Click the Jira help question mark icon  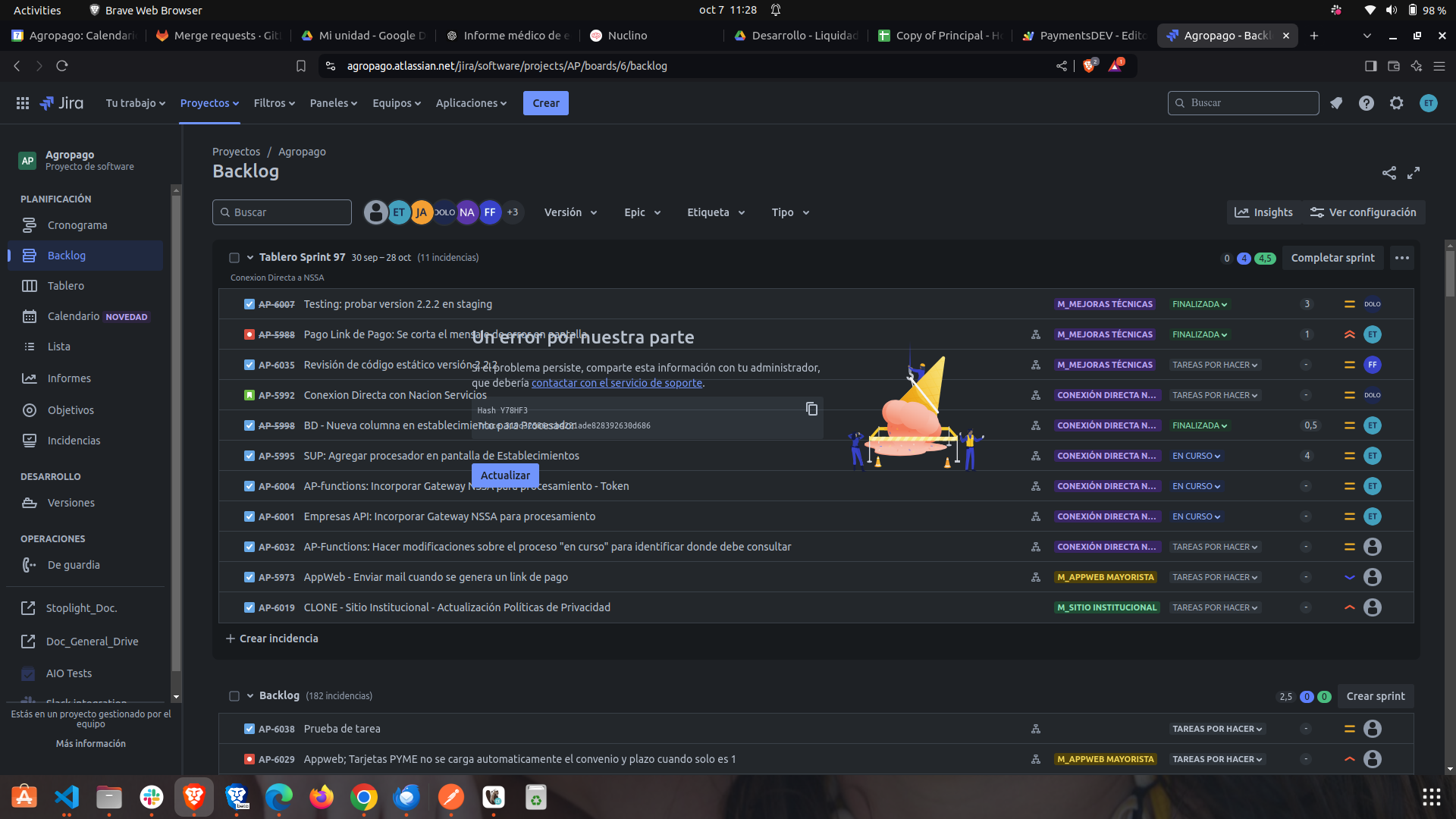click(1366, 103)
